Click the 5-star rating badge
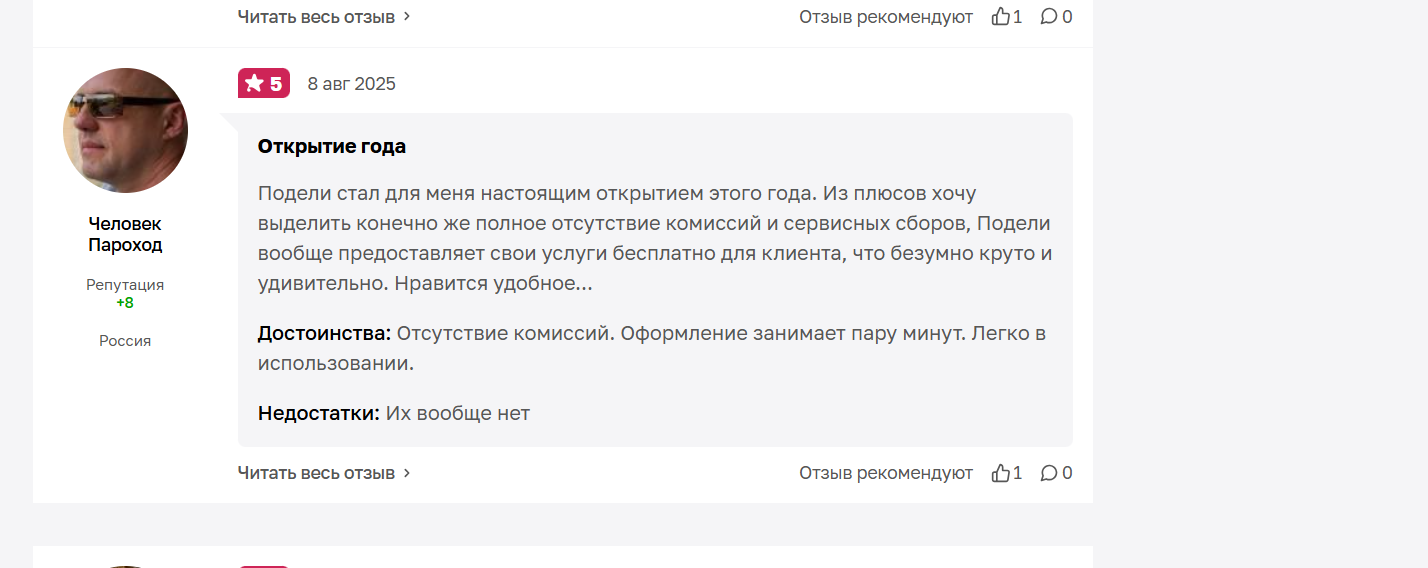 point(264,83)
